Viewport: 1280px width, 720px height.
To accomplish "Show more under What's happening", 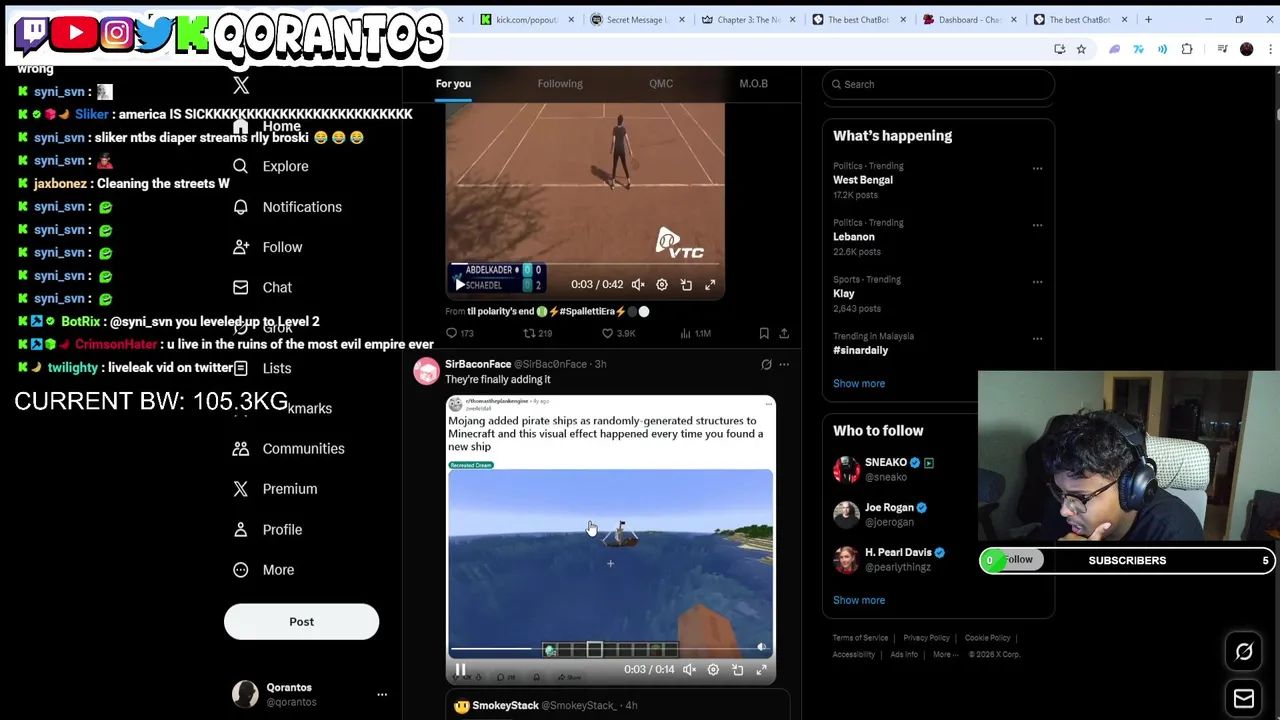I will click(859, 383).
